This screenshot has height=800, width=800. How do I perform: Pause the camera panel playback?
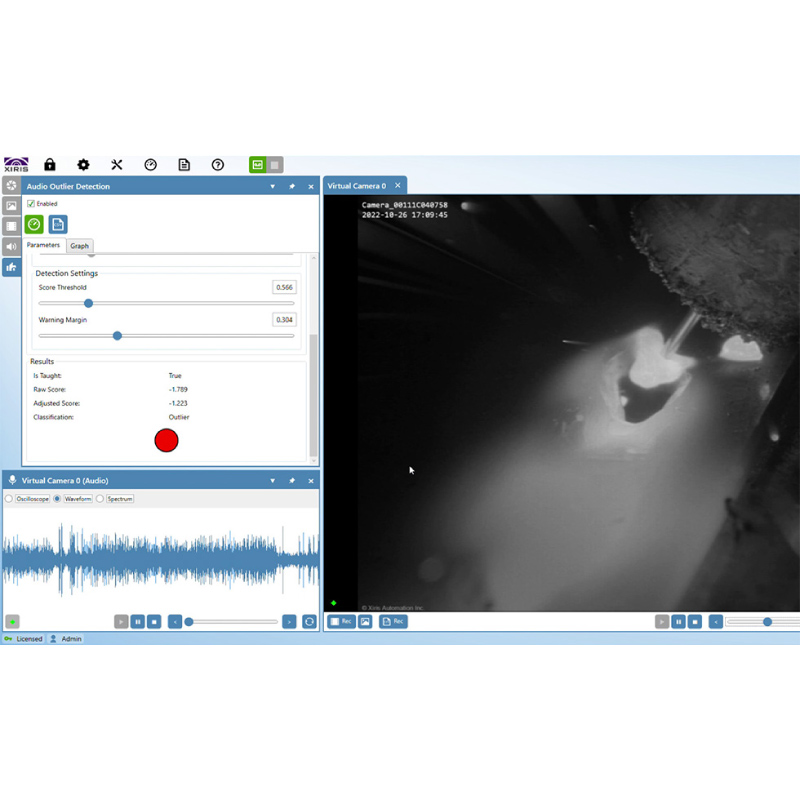coord(679,622)
